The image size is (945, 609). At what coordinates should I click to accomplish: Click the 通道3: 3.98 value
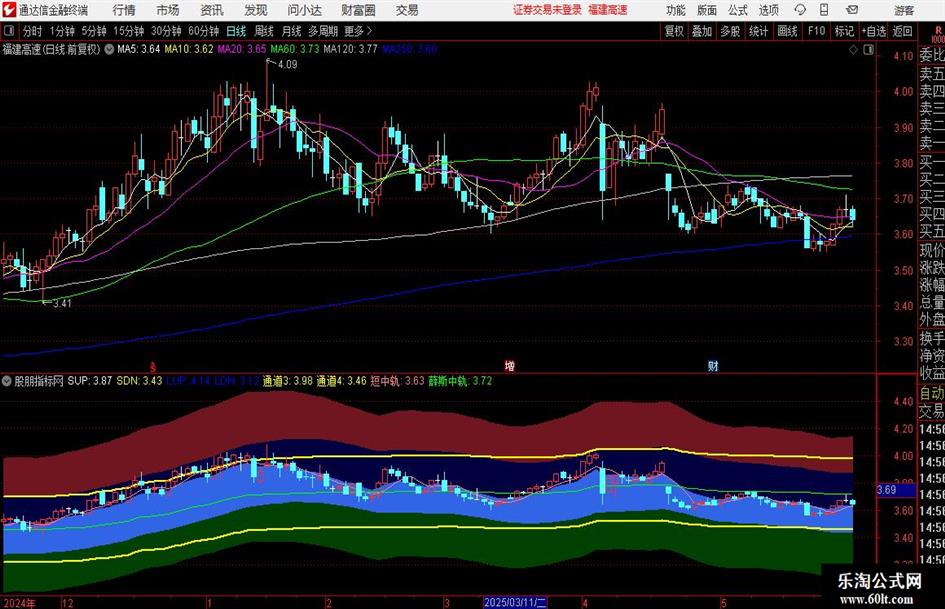(287, 381)
